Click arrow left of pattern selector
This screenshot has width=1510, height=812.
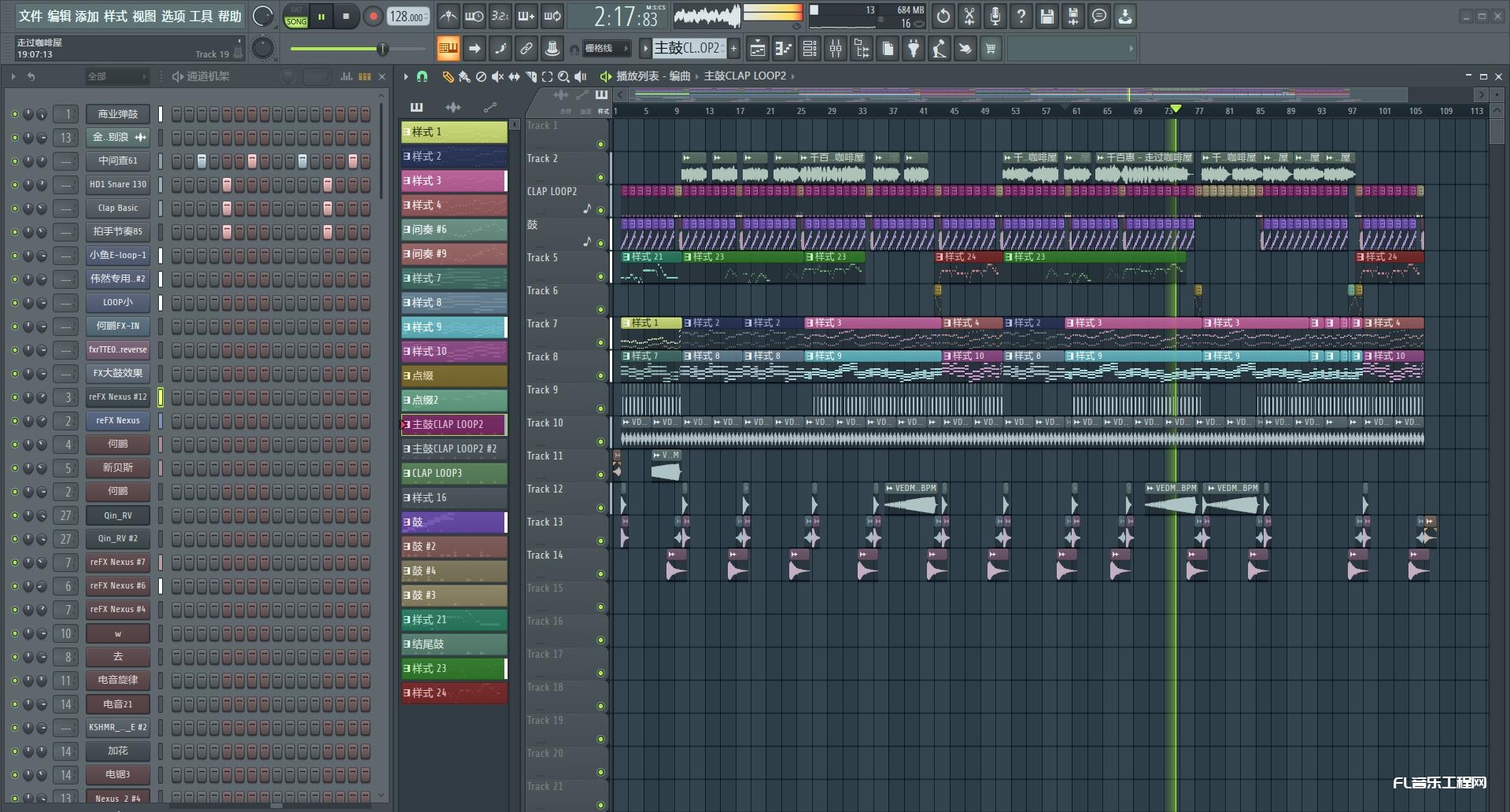click(x=645, y=49)
